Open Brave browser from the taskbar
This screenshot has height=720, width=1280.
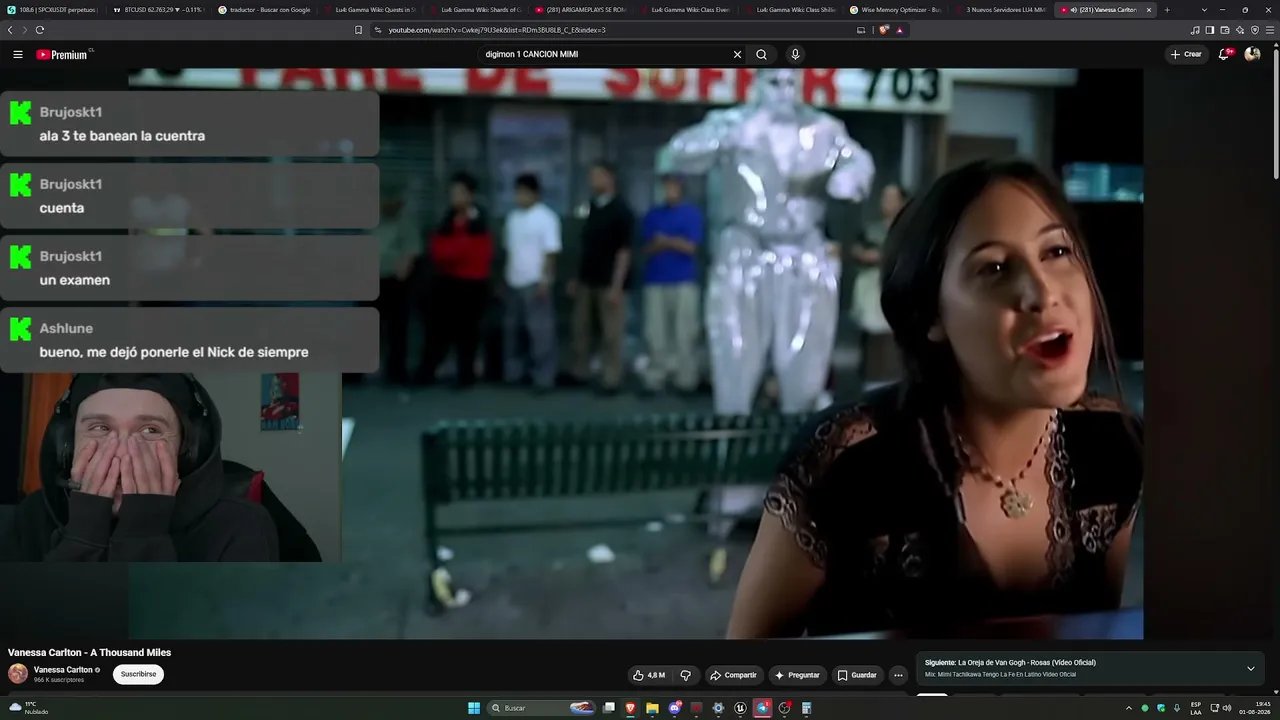pos(630,708)
